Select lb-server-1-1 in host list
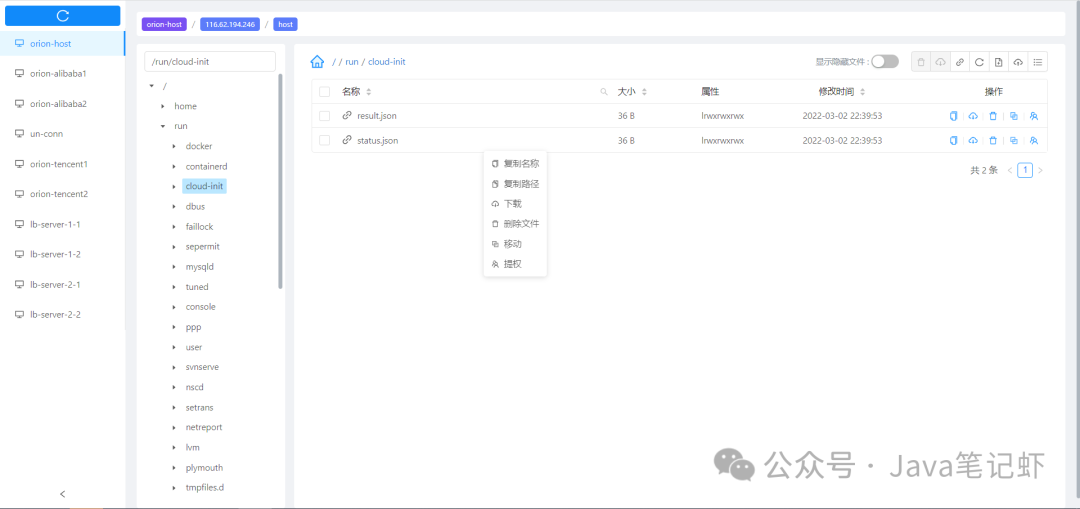The height and width of the screenshot is (509, 1080). click(x=63, y=224)
